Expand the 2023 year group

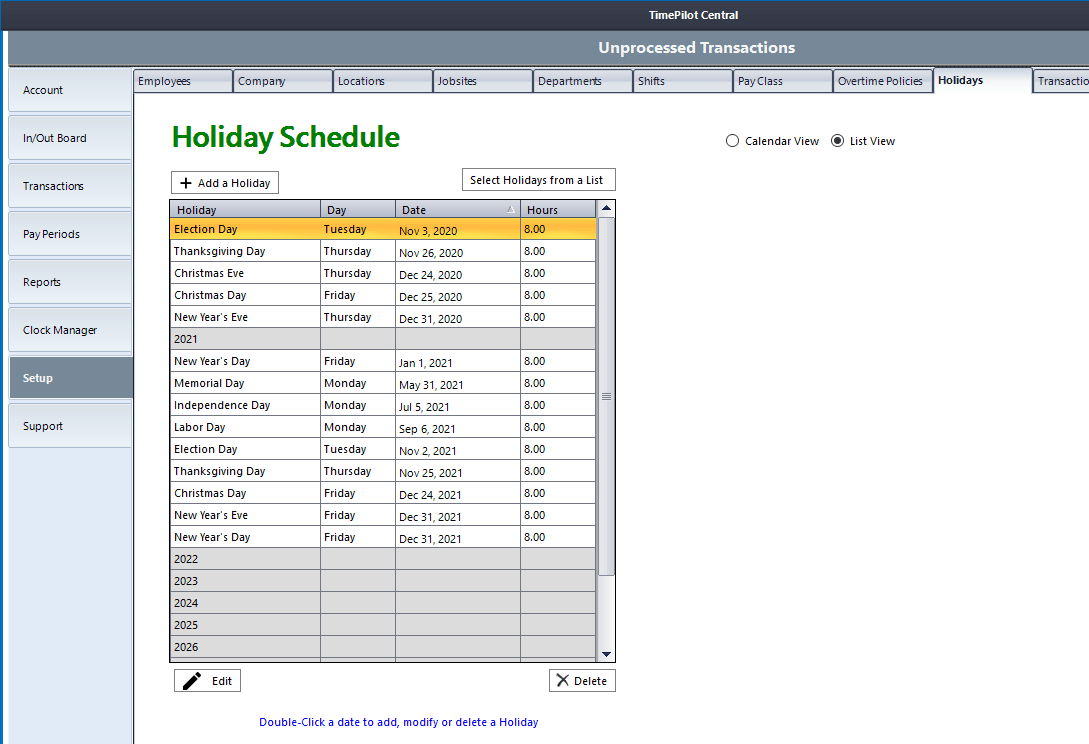coord(245,580)
